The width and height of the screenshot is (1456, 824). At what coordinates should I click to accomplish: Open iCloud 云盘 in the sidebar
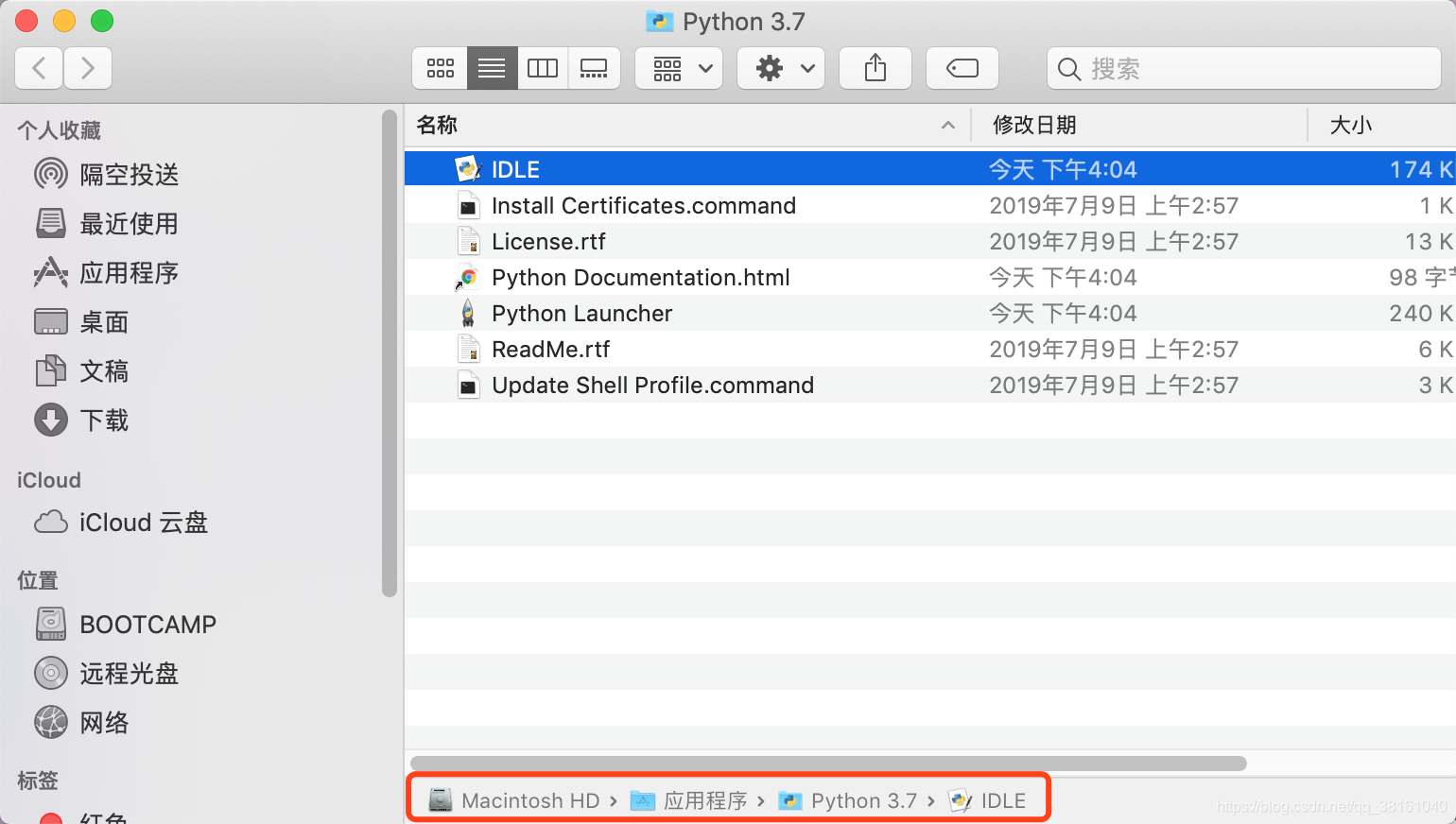coord(144,523)
